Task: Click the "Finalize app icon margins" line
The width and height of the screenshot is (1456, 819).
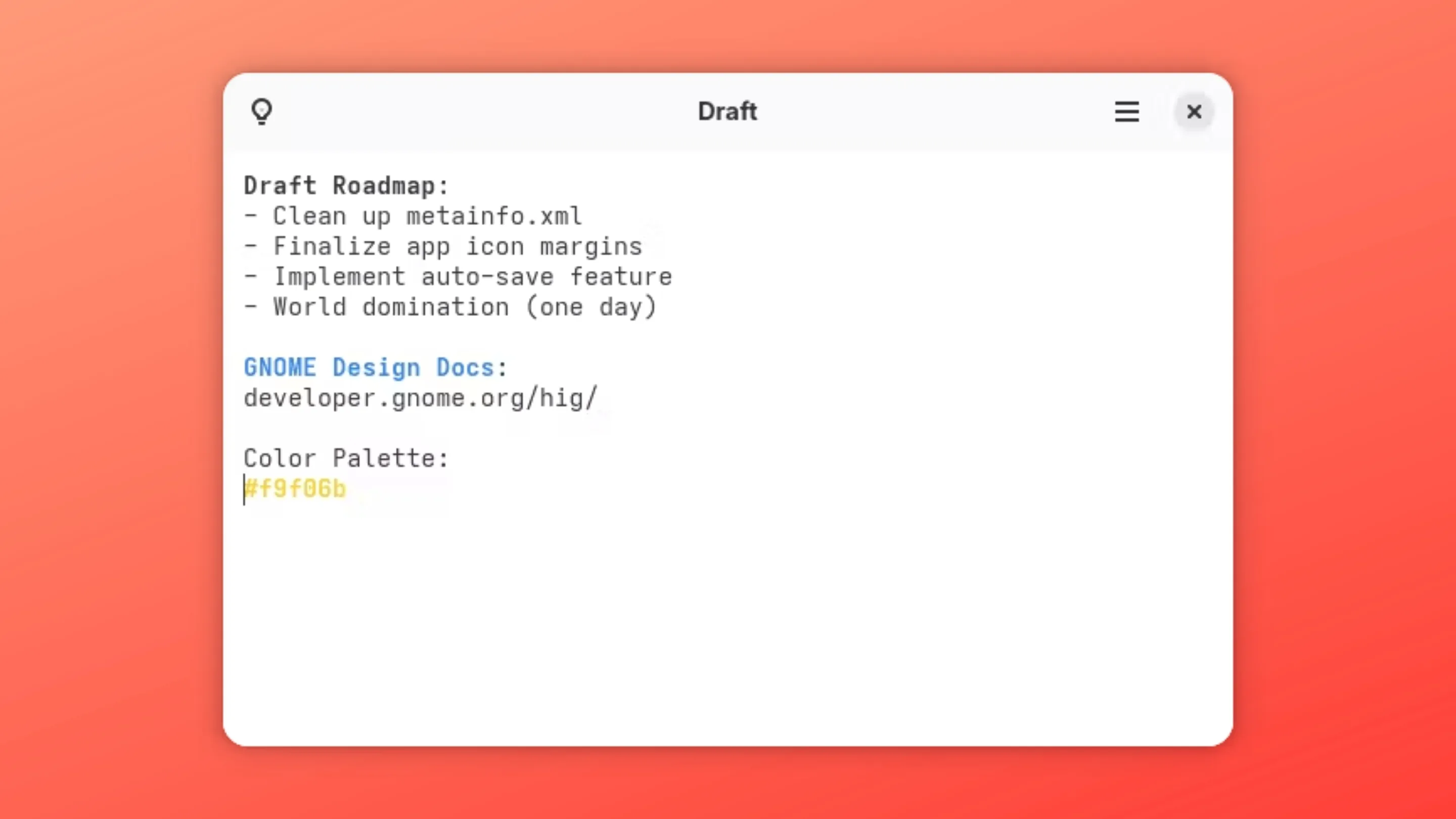Action: (443, 246)
